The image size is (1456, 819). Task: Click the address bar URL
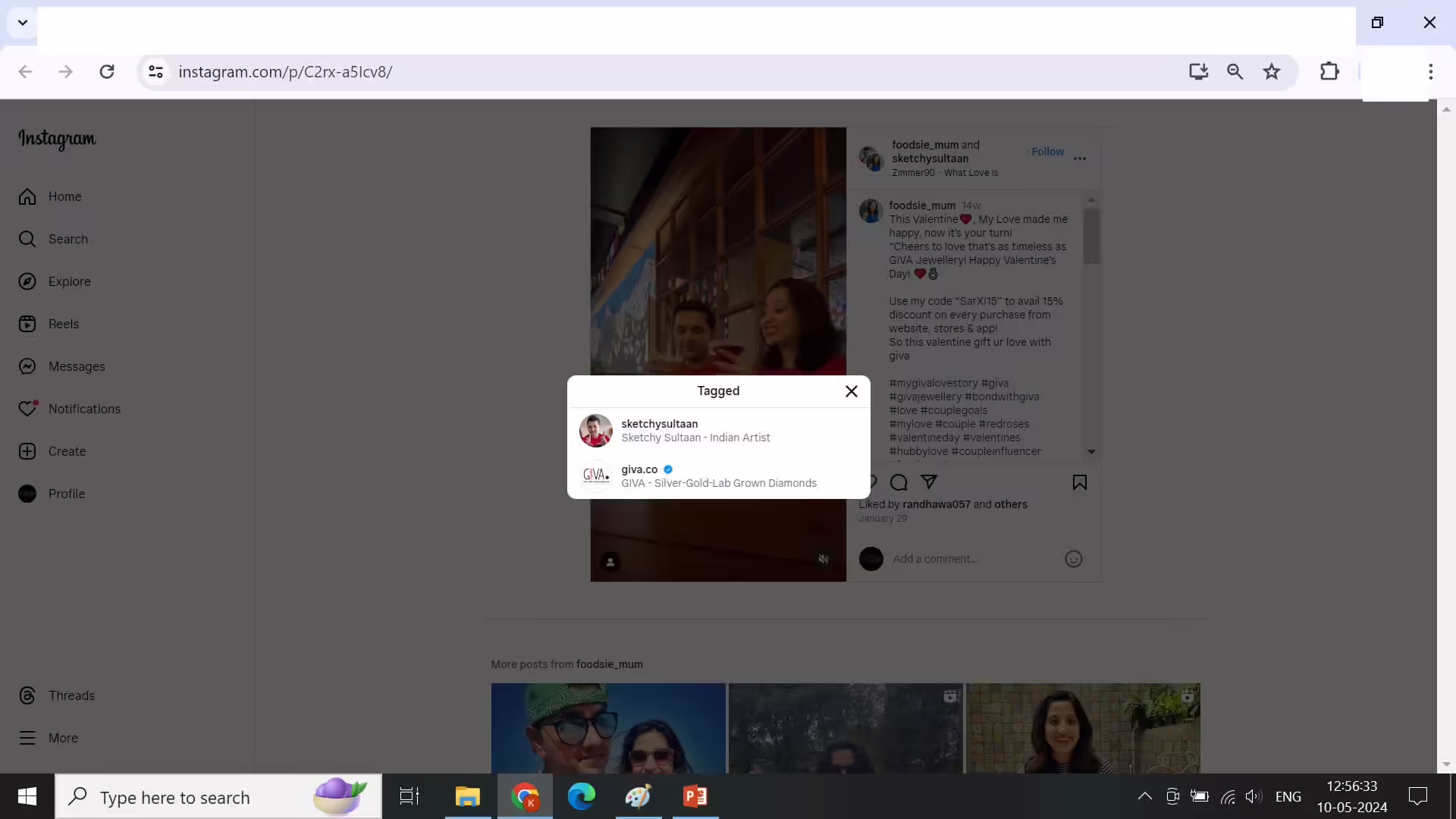285,71
